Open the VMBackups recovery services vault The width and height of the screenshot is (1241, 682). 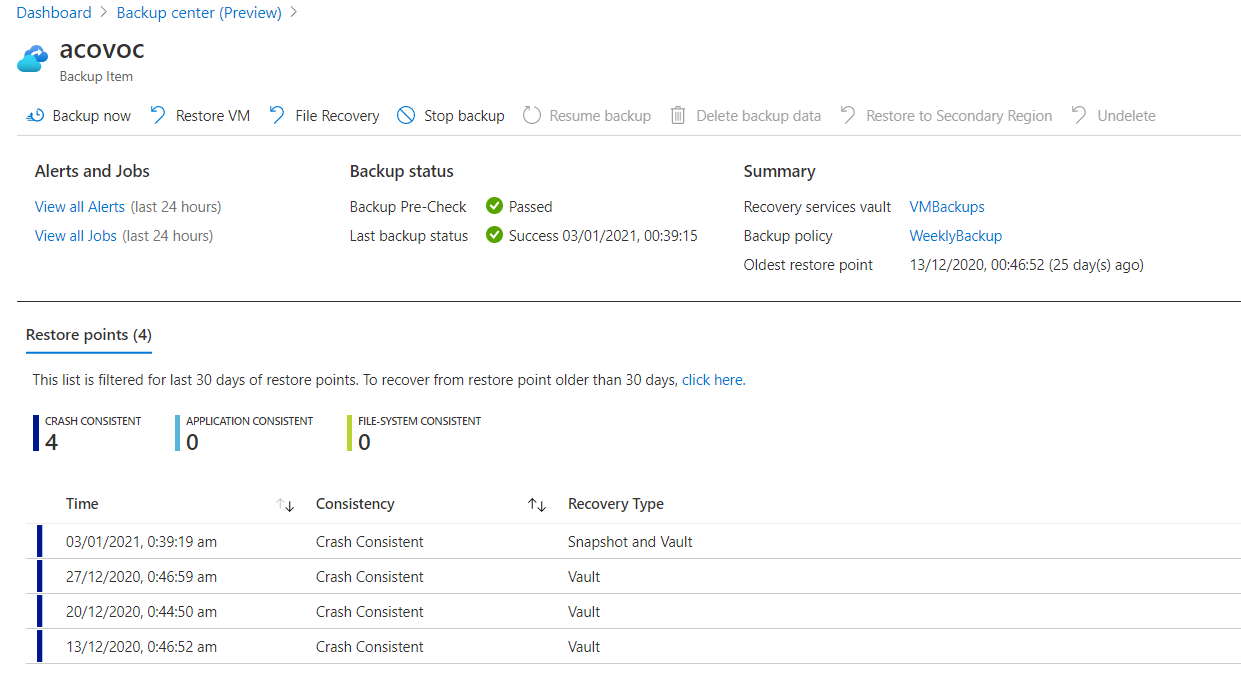tap(946, 206)
